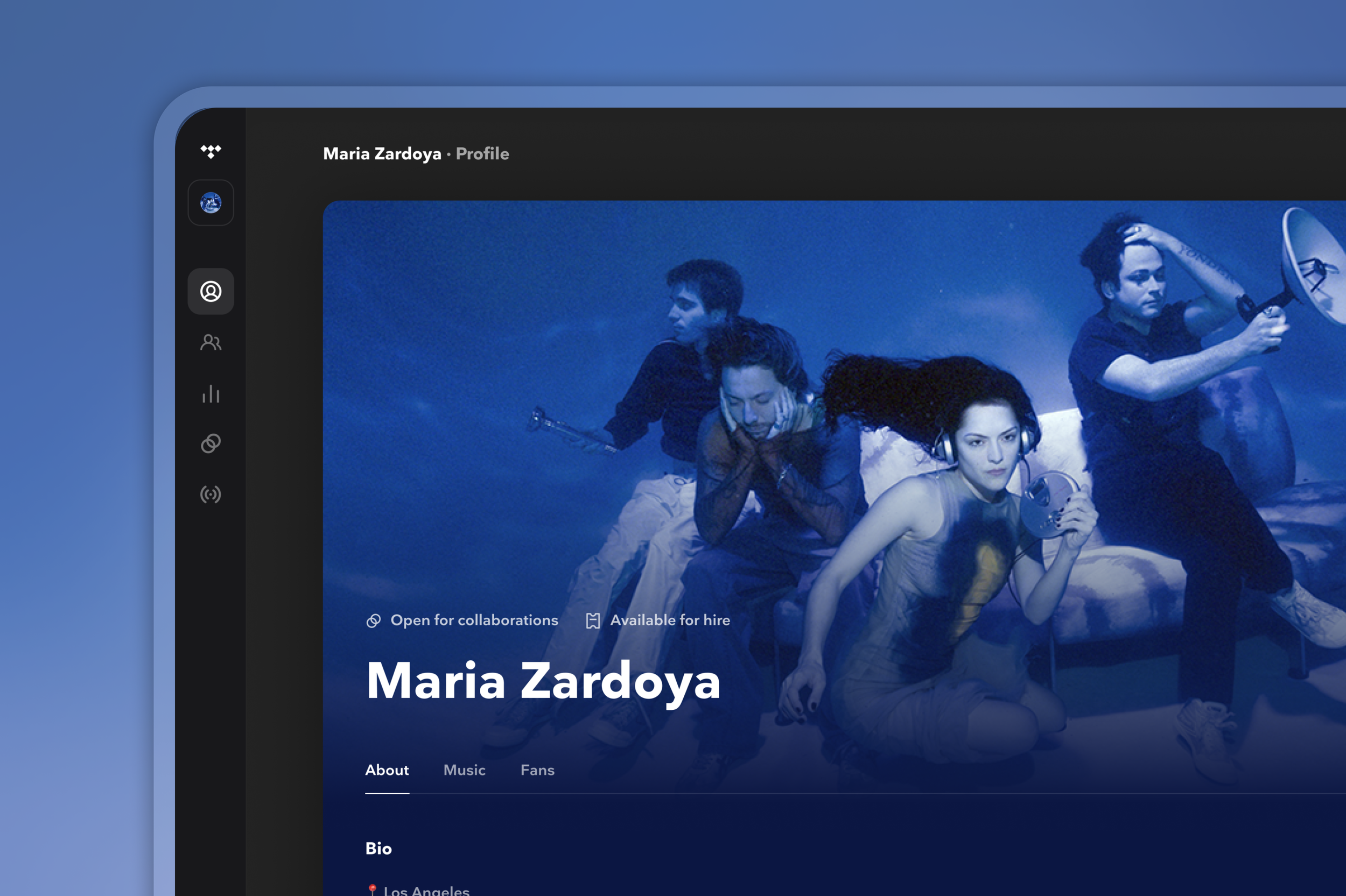The image size is (1346, 896).
Task: Click the broadcast signal icon in sidebar
Action: (x=211, y=495)
